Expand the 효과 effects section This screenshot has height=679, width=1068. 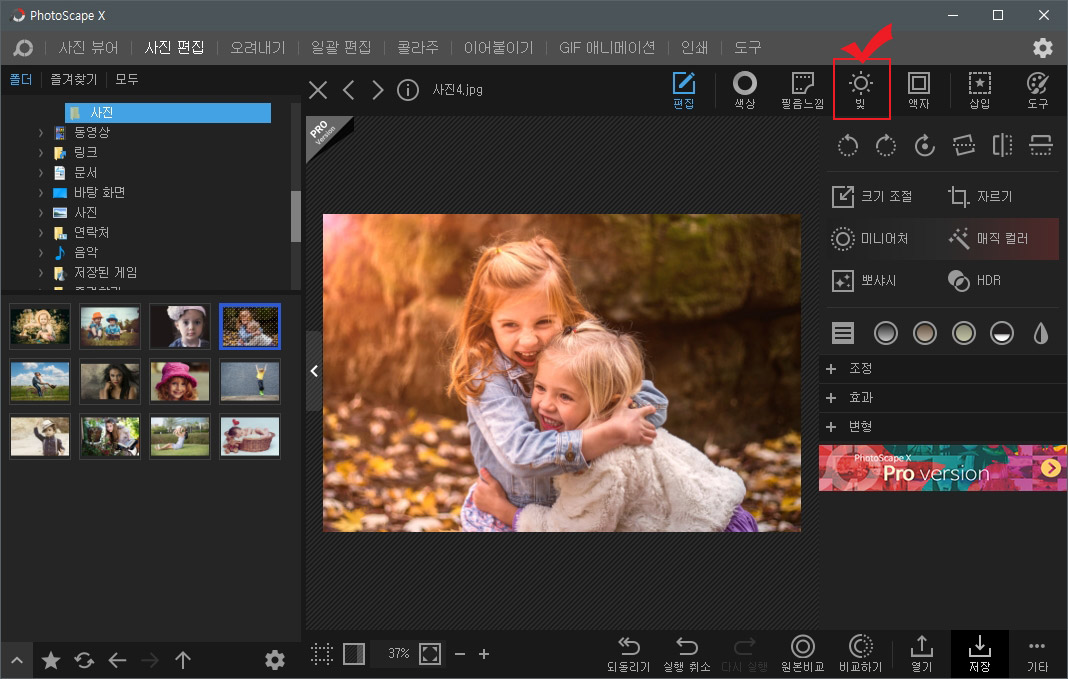tap(943, 398)
